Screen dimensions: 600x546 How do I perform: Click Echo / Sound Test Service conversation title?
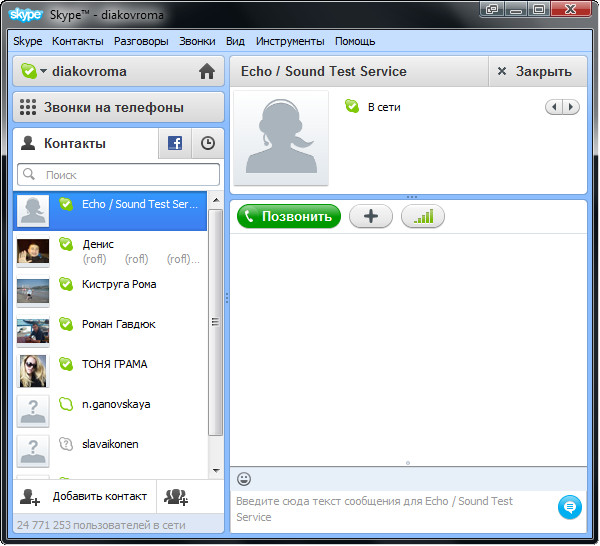pyautogui.click(x=324, y=71)
